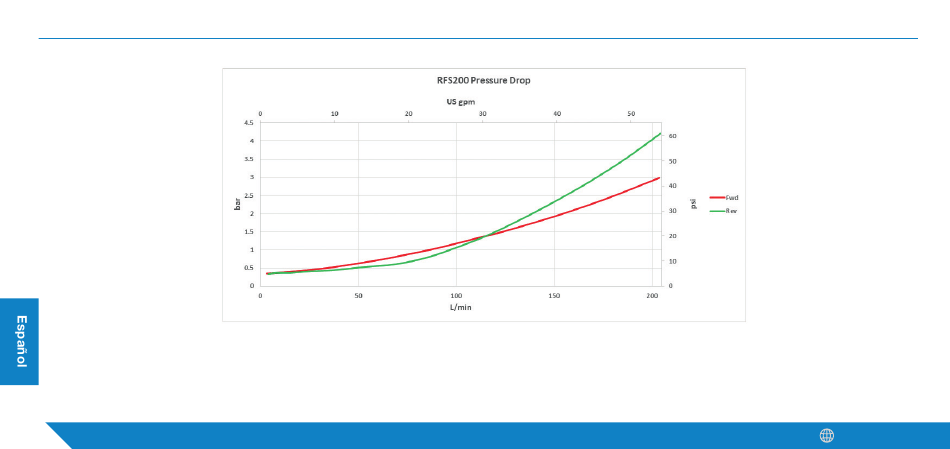Click the green Rev legend swatch

point(717,211)
